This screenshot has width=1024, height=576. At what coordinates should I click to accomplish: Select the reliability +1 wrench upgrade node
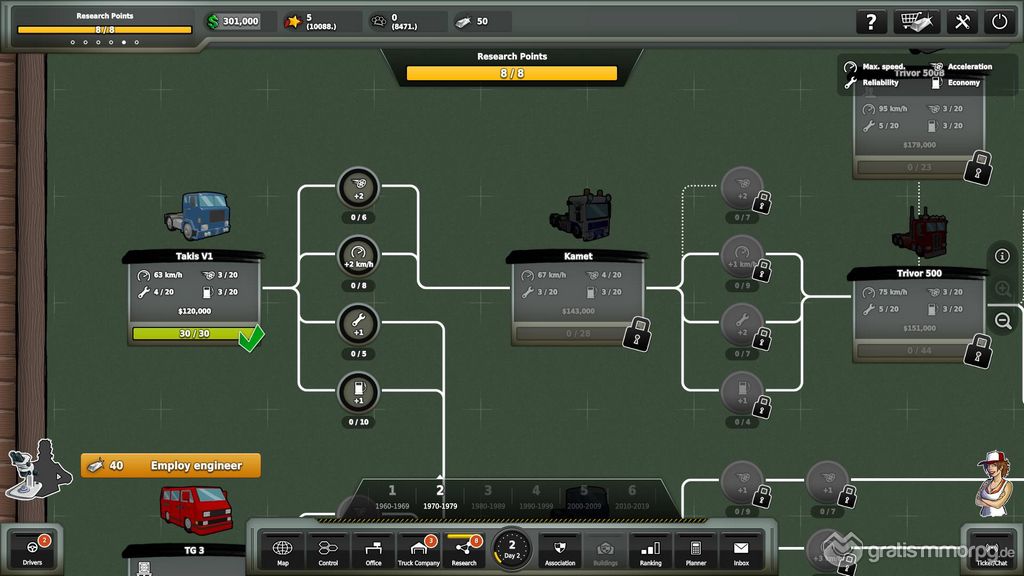coord(358,324)
